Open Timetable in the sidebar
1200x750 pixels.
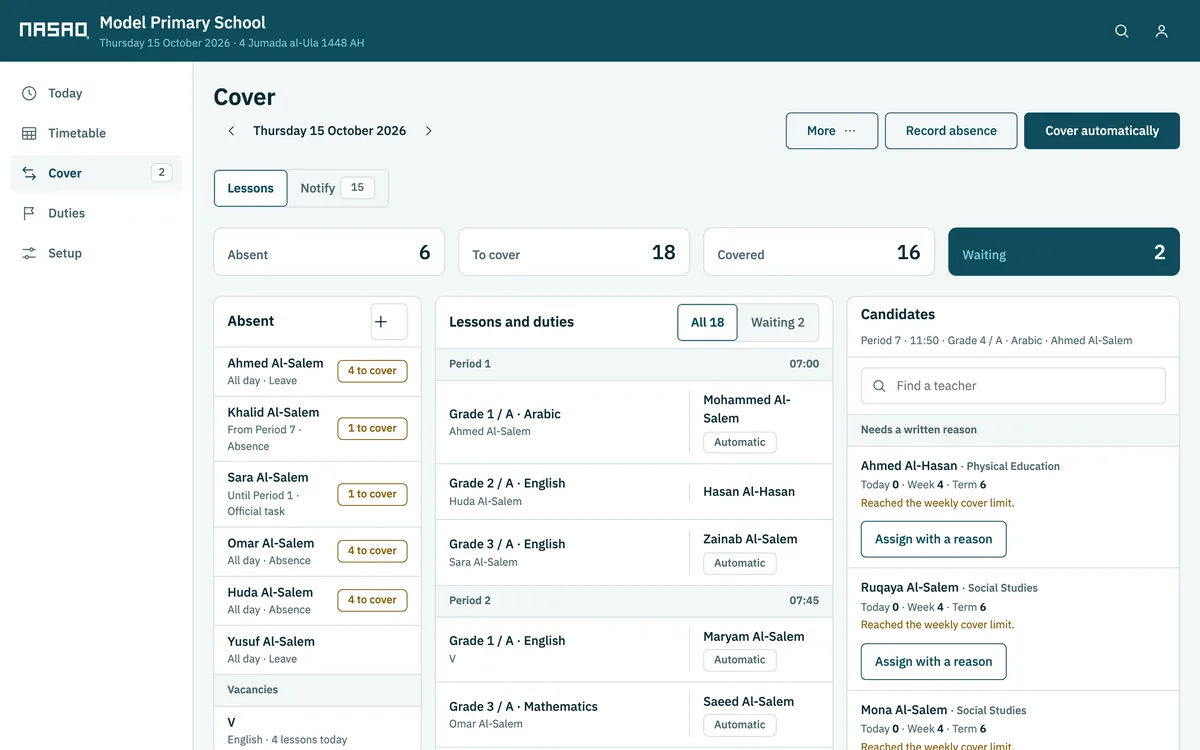[96, 133]
